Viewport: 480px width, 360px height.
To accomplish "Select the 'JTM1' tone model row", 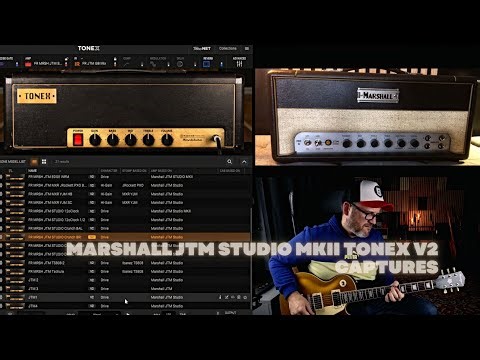I will pyautogui.click(x=125, y=297).
